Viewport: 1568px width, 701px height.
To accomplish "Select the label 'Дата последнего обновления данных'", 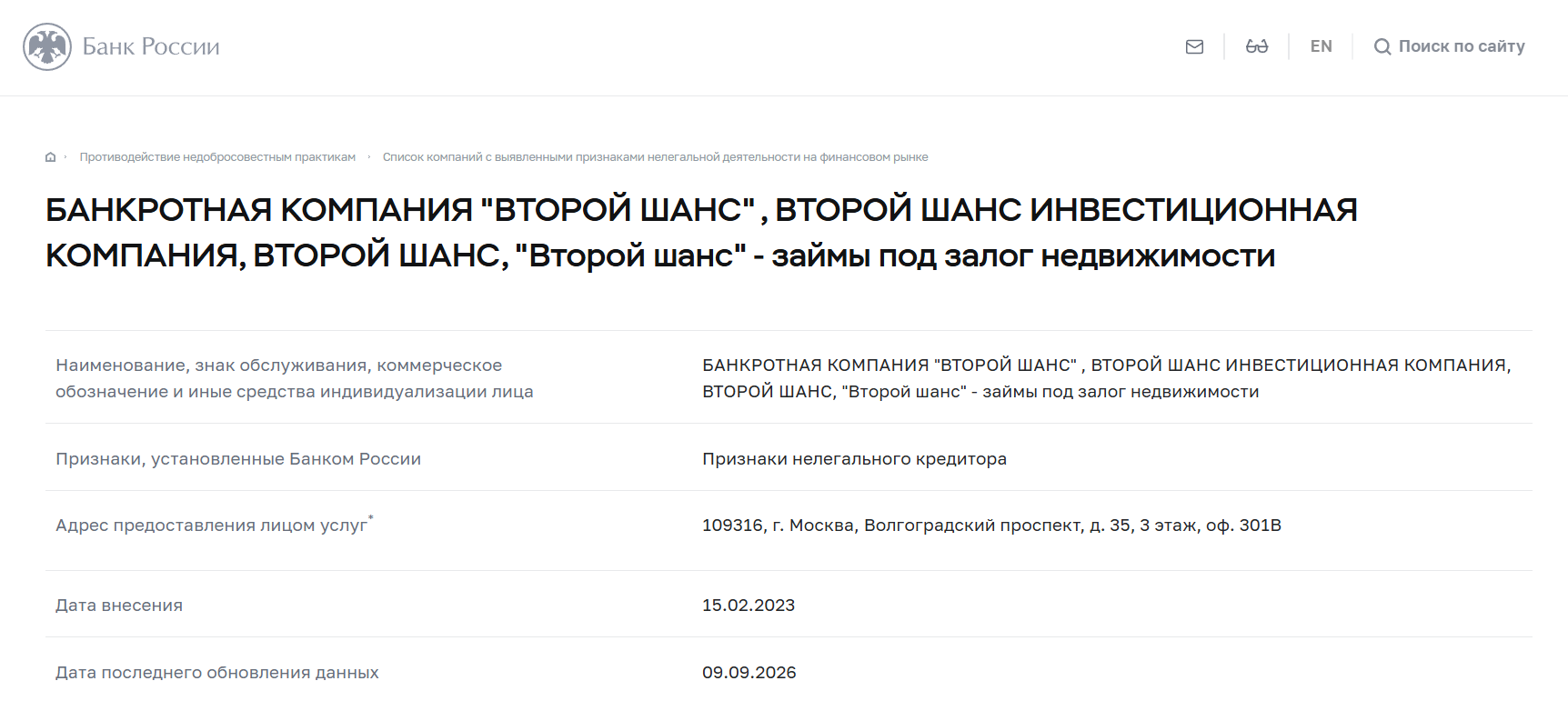I will (217, 673).
